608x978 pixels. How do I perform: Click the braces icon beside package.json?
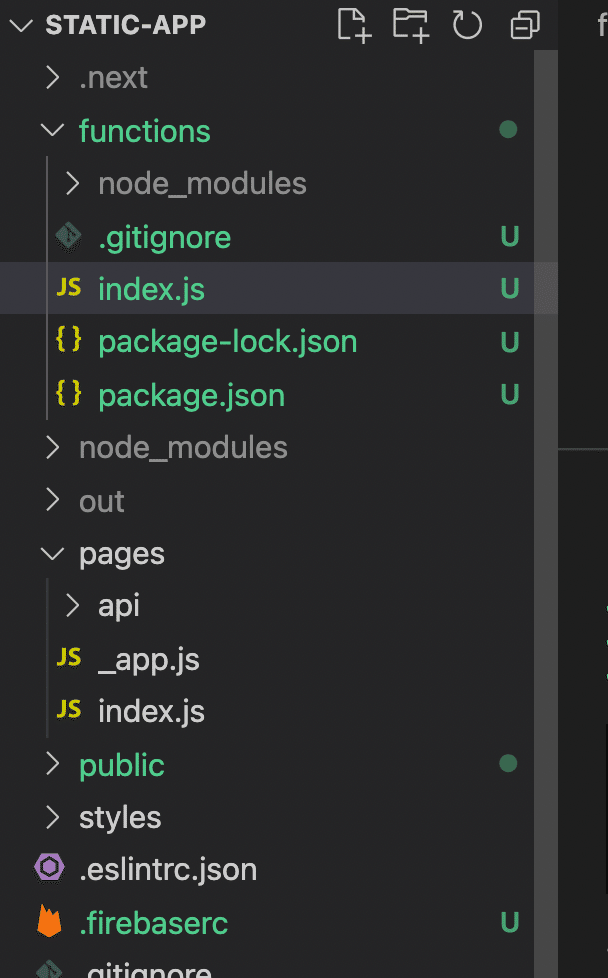click(68, 394)
